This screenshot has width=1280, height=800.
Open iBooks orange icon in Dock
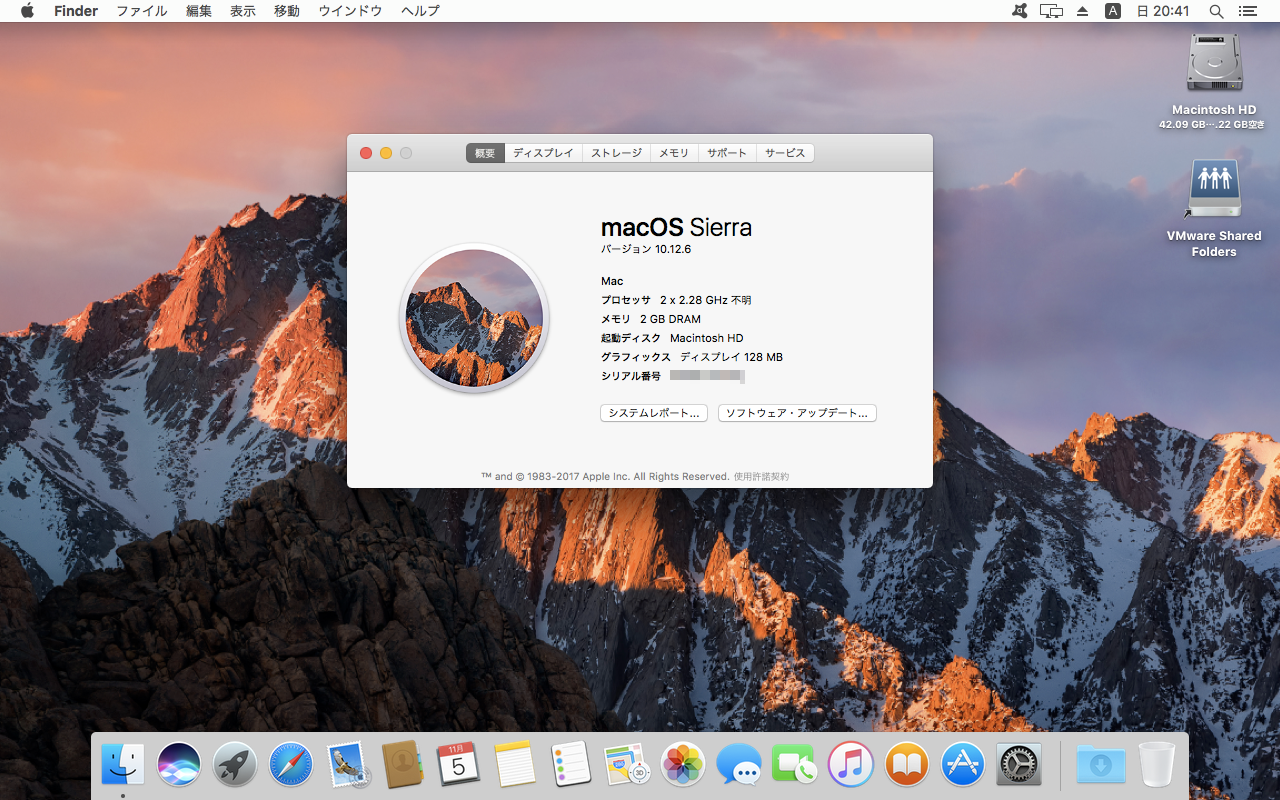[x=907, y=765]
